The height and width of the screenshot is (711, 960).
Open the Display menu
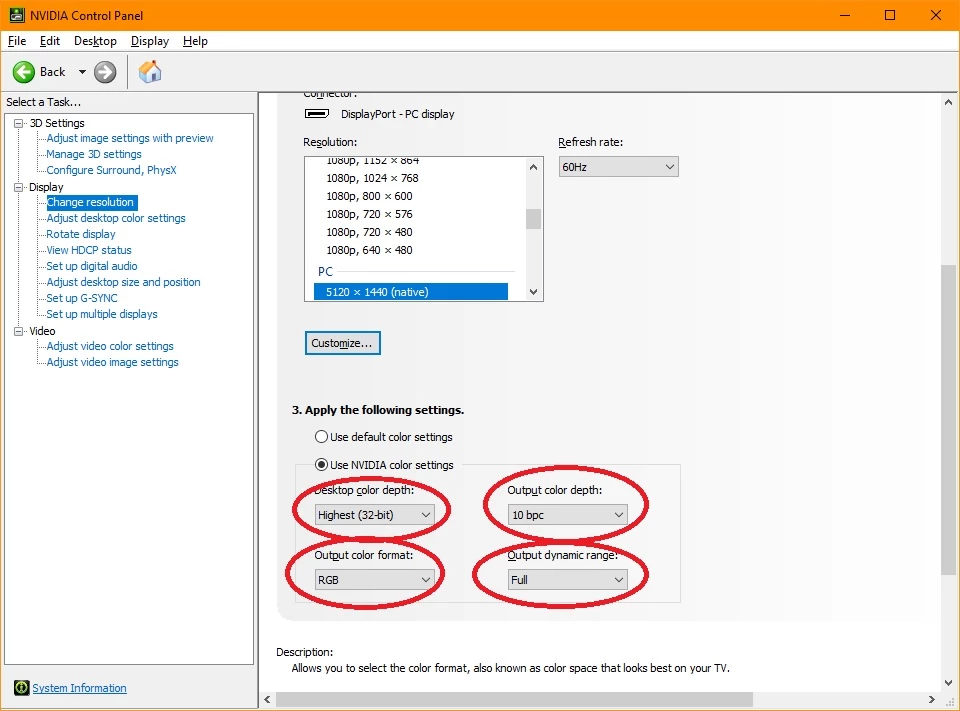tap(149, 41)
